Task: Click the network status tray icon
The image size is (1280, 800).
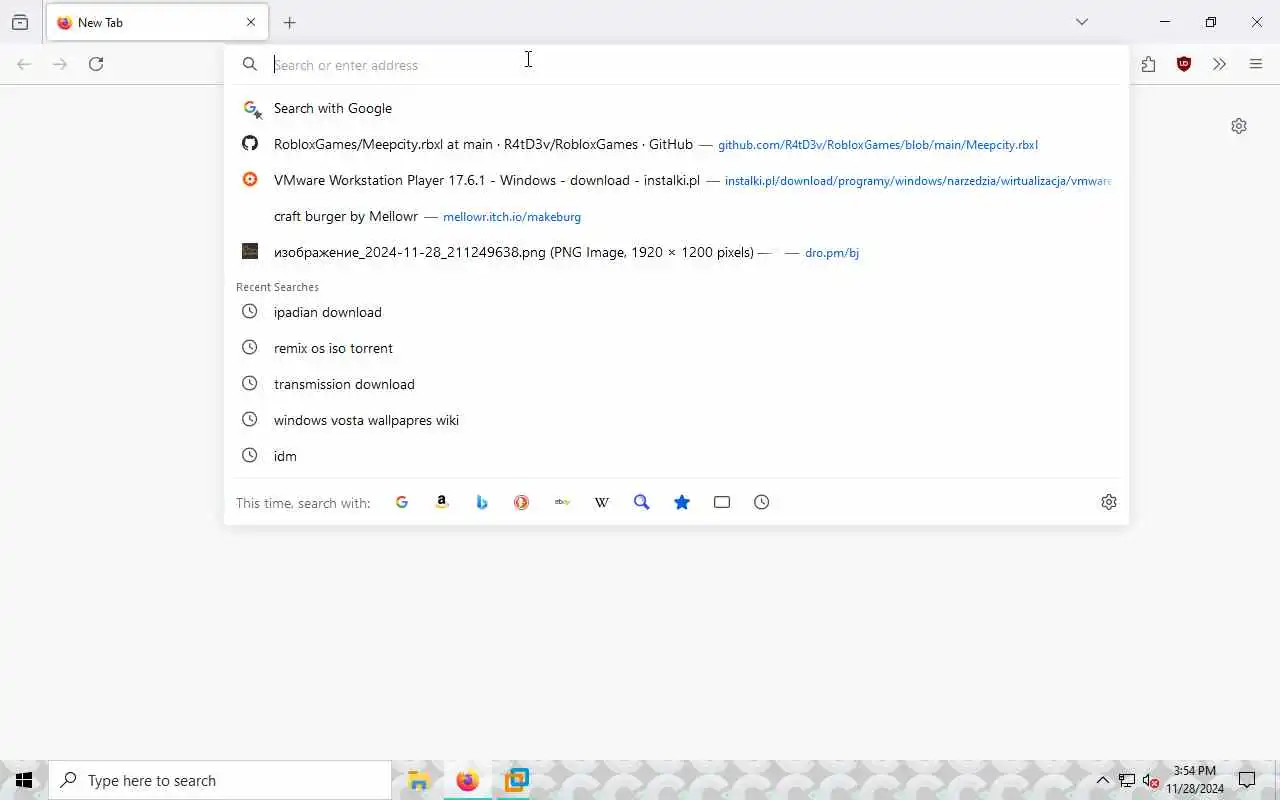Action: pos(1127,781)
